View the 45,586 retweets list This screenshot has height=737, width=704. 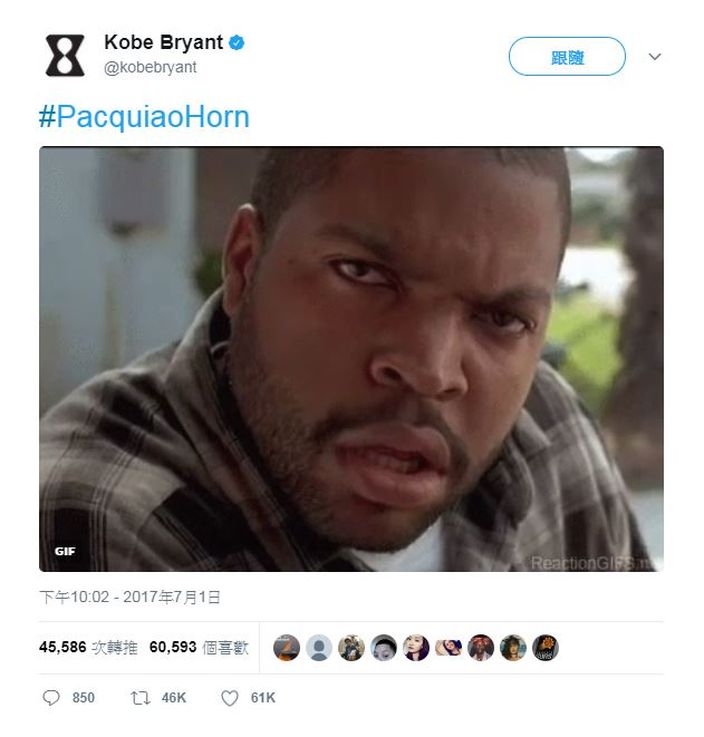click(88, 647)
